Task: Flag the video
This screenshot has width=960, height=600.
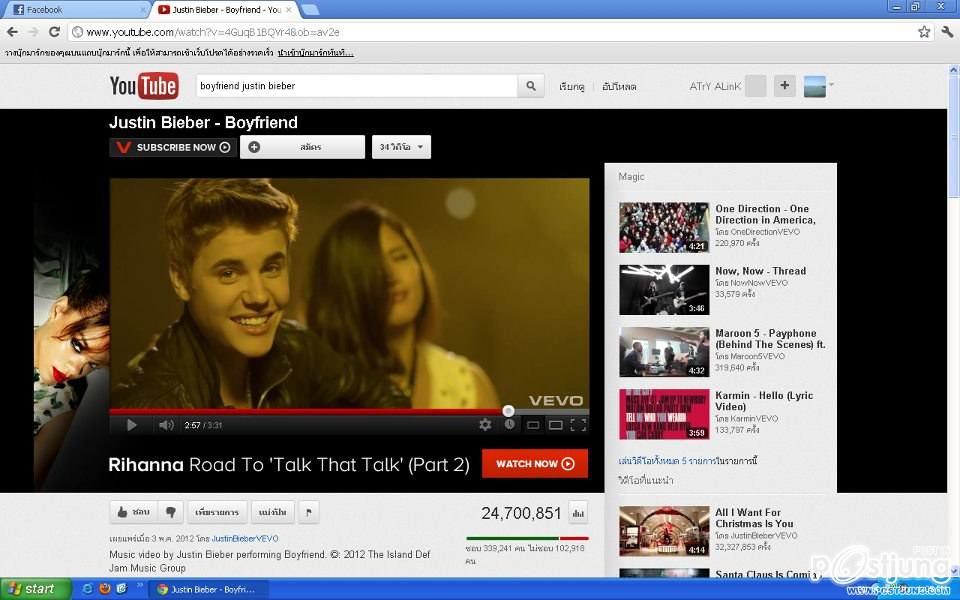Action: click(x=309, y=512)
